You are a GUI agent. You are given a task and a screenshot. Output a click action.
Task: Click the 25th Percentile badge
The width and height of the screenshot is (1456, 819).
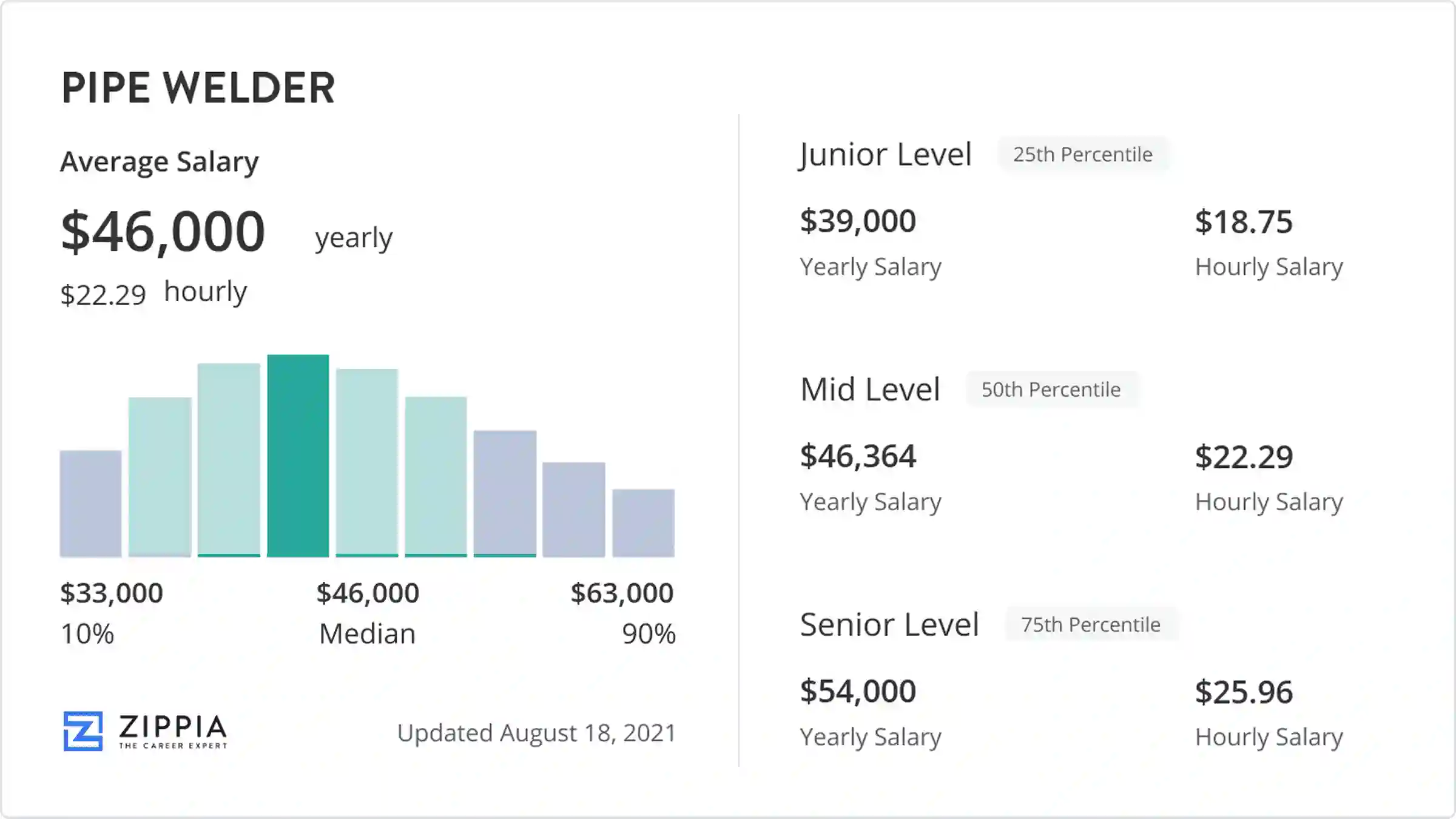1083,155
